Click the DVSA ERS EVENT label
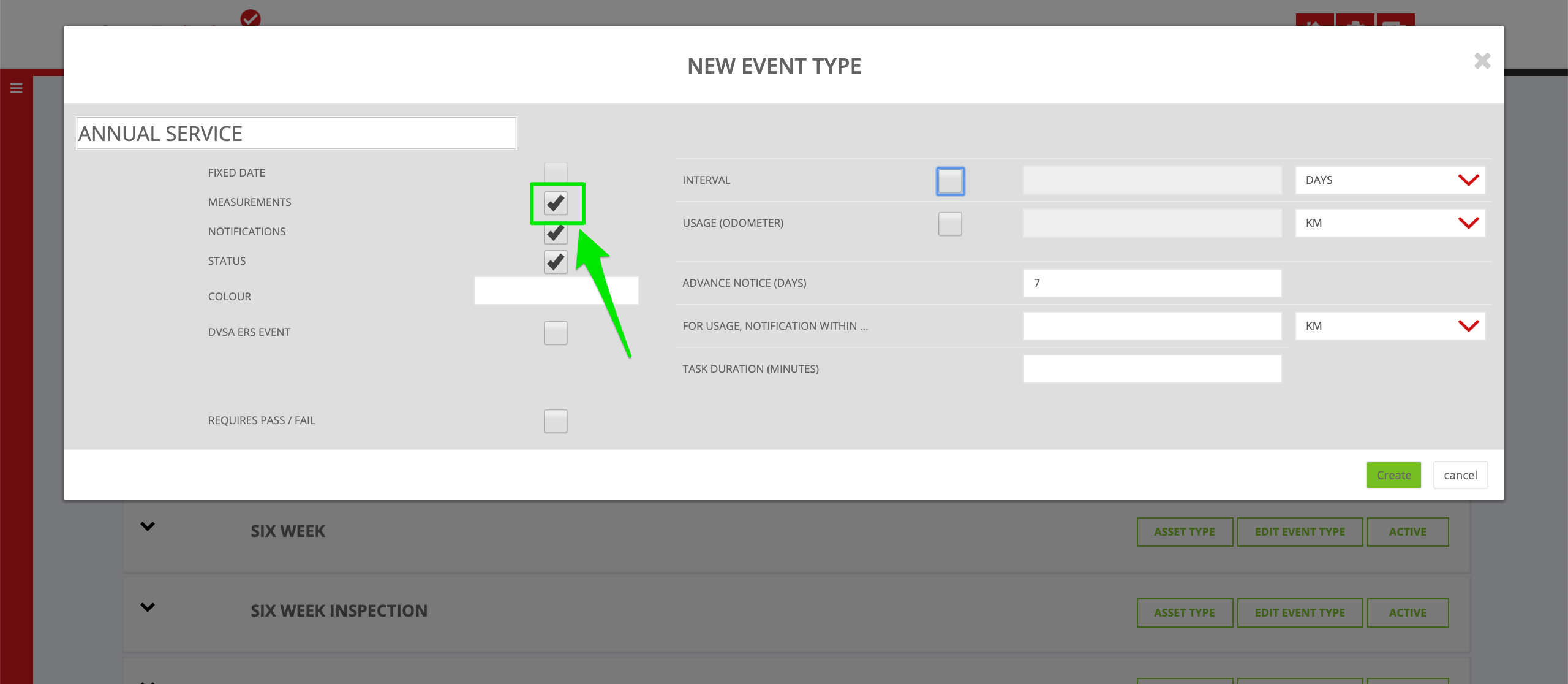This screenshot has height=684, width=1568. [249, 332]
